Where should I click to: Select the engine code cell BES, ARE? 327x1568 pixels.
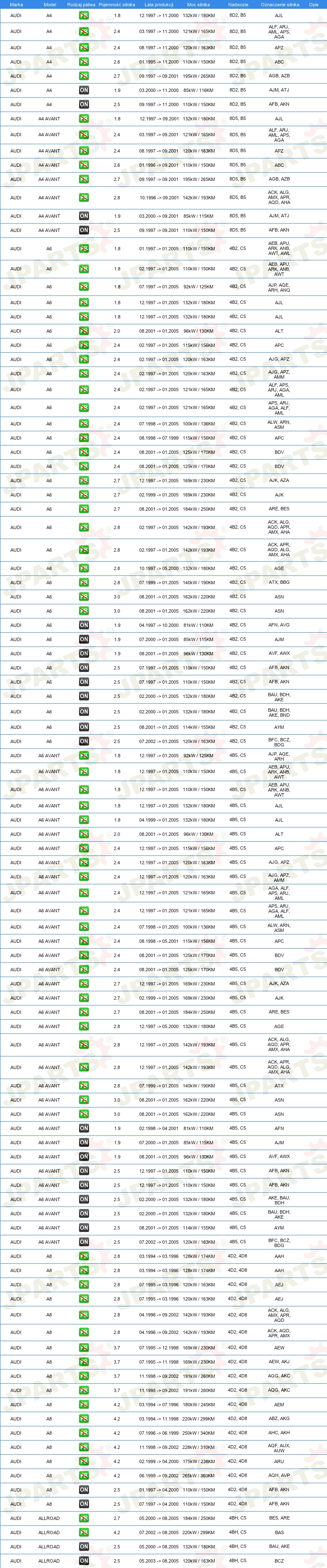click(x=279, y=1518)
